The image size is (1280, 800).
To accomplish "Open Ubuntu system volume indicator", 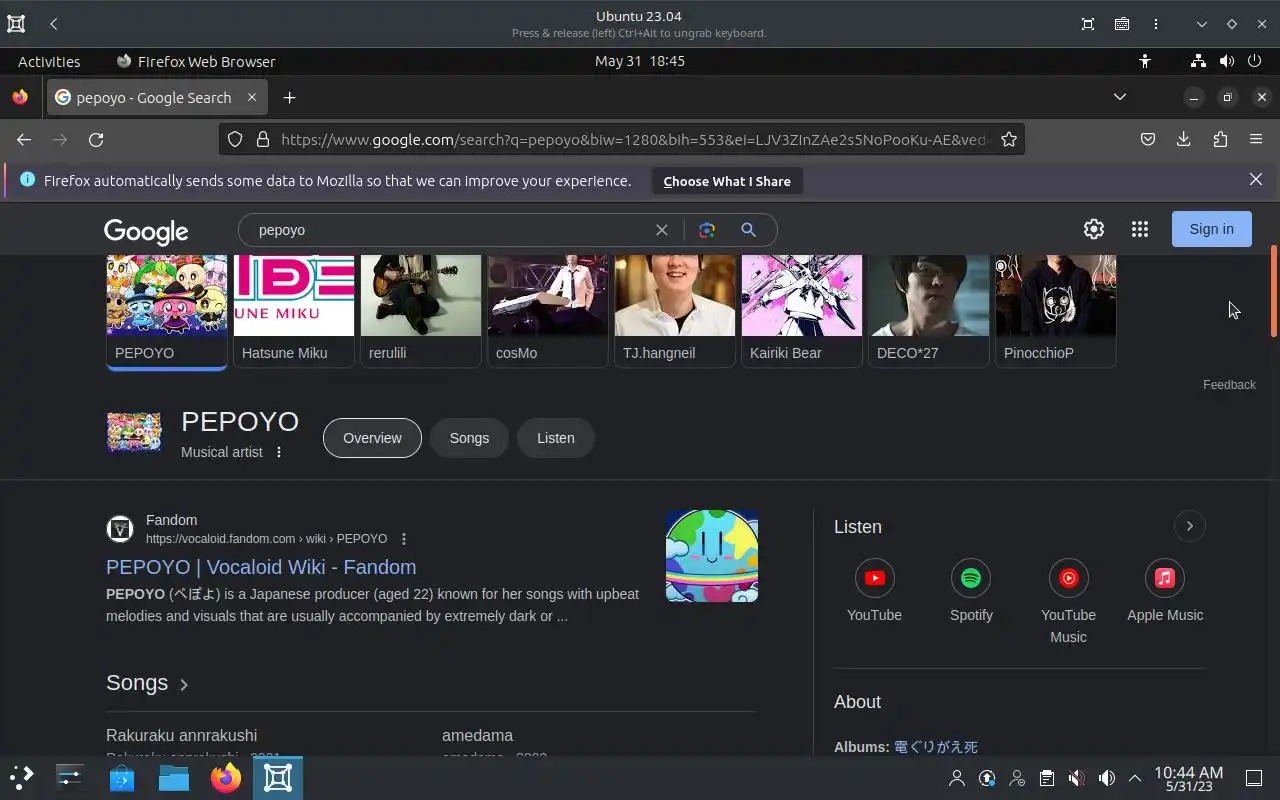I will [x=1227, y=61].
